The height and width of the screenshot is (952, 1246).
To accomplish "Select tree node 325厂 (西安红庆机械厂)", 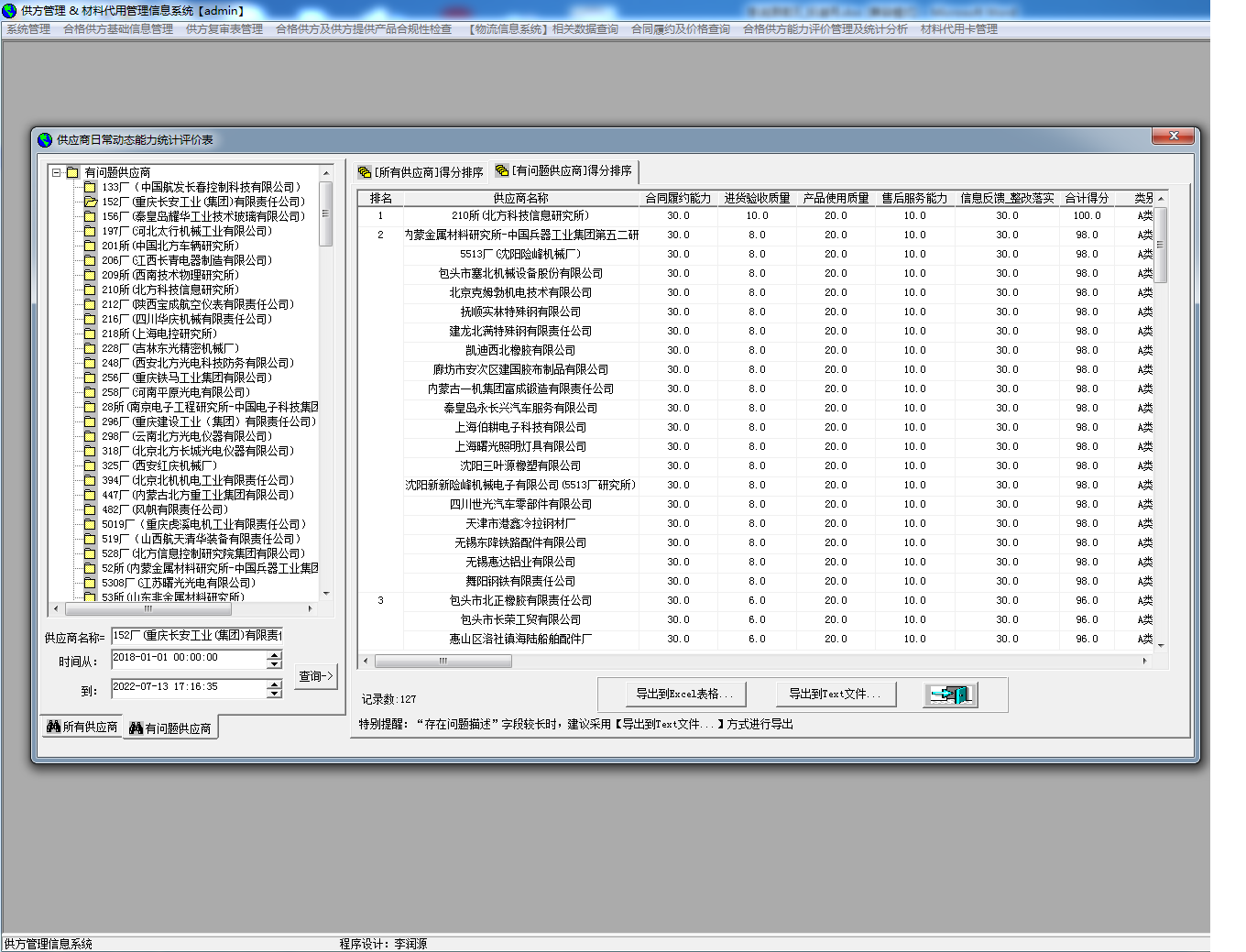I will pyautogui.click(x=159, y=465).
